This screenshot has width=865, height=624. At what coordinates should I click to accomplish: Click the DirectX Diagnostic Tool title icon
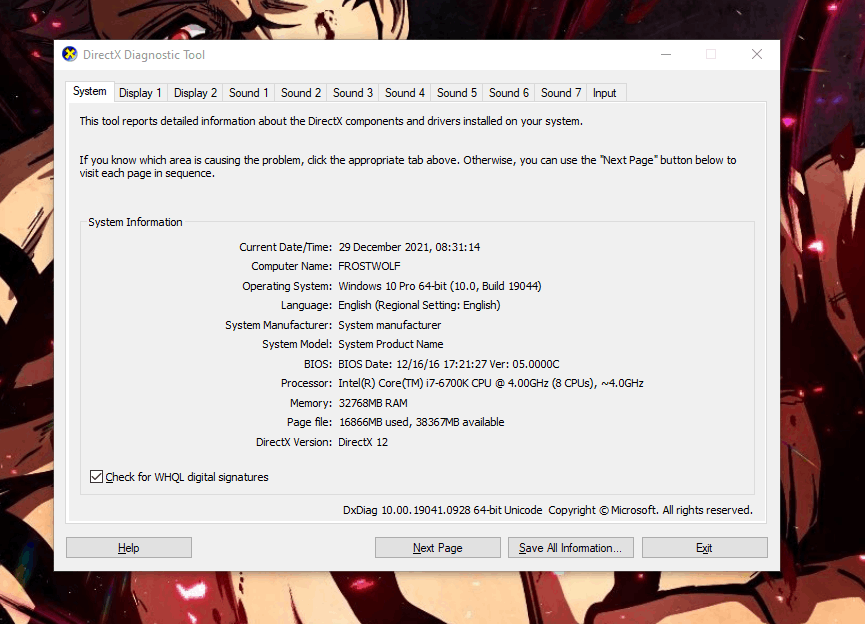click(70, 54)
